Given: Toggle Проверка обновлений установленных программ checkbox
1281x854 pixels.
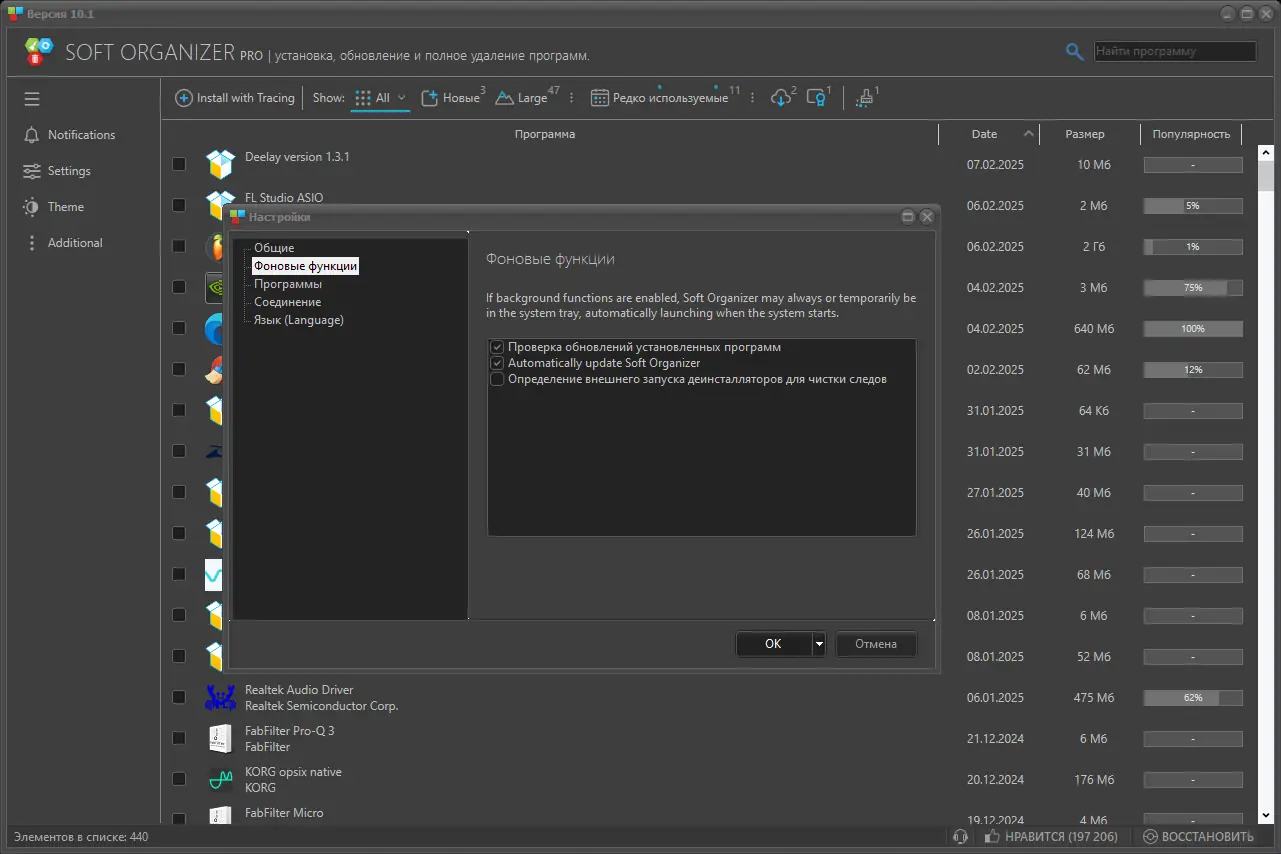Looking at the screenshot, I should click(x=497, y=347).
